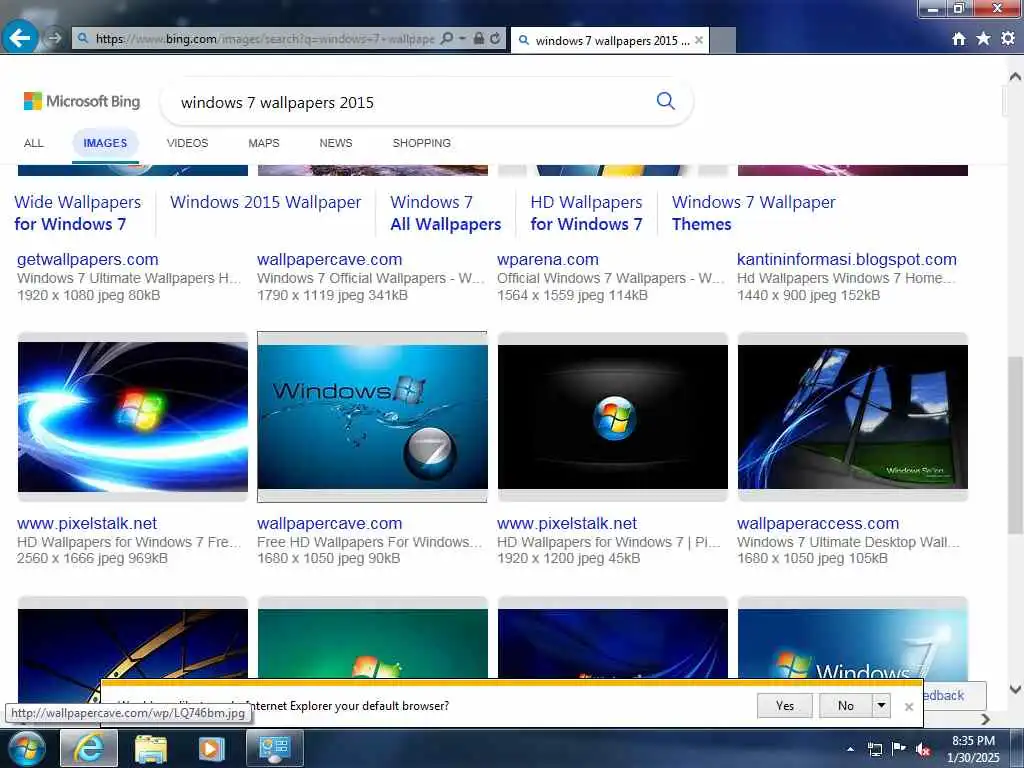Click the muted volume tray icon
1024x768 pixels.
pyautogui.click(x=923, y=749)
